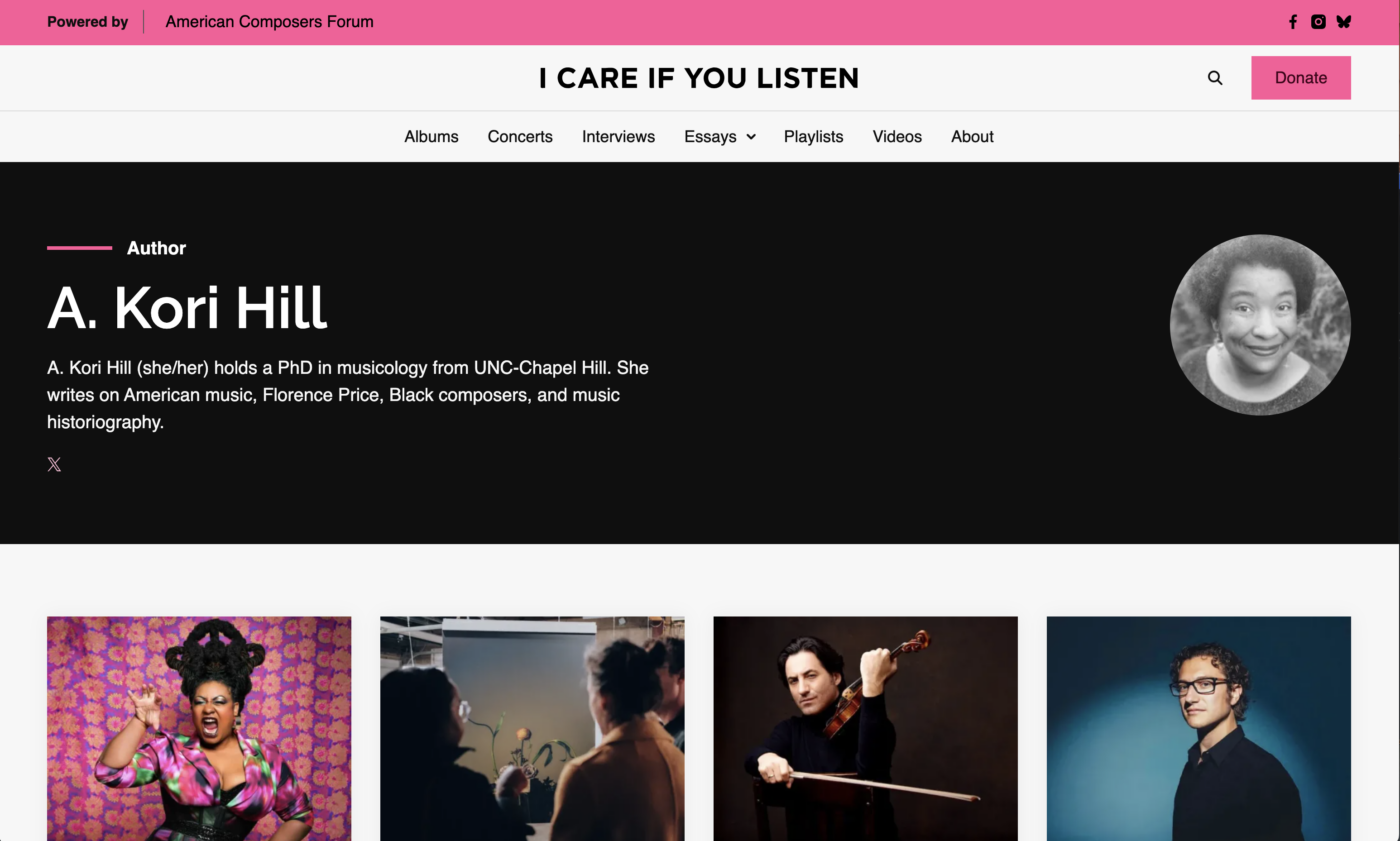Open the Interviews page

coord(618,137)
